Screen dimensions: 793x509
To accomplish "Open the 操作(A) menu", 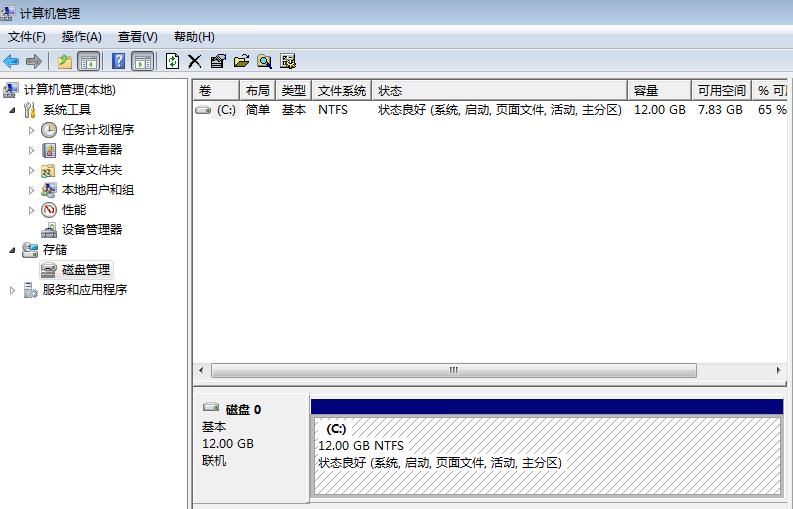I will 81,37.
